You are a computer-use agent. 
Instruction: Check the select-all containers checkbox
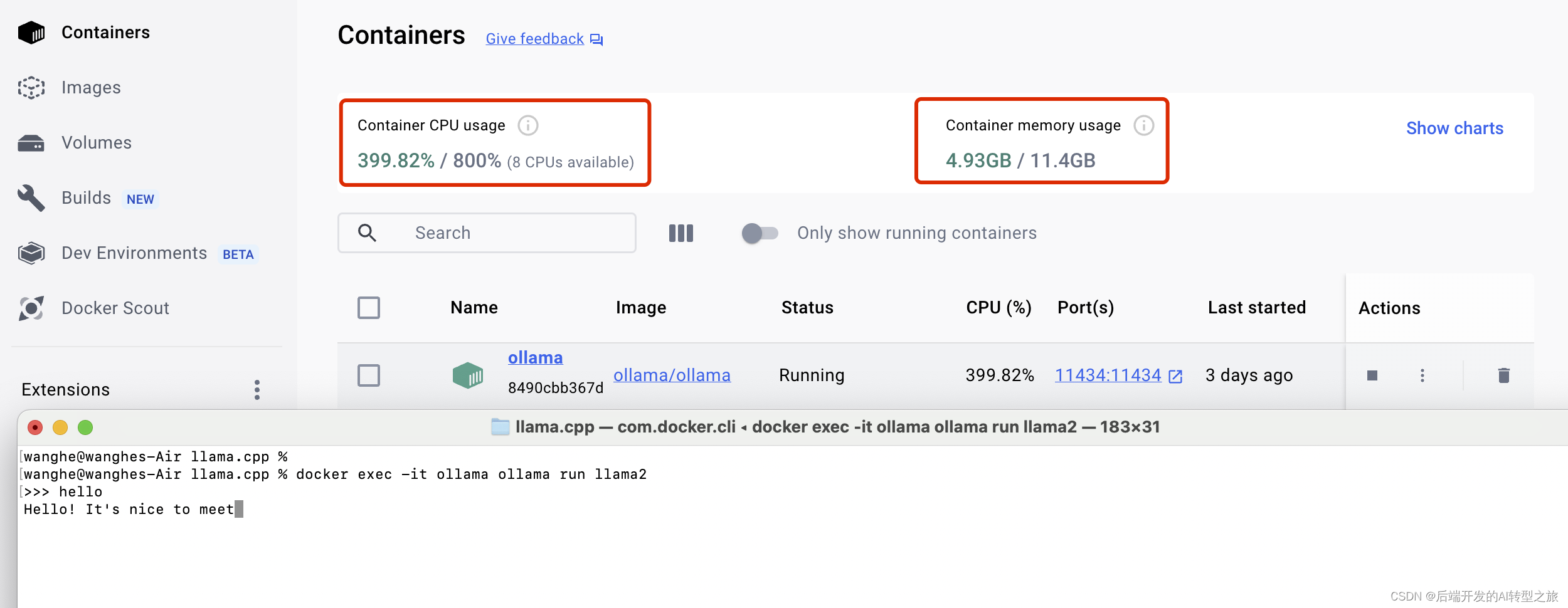369,308
